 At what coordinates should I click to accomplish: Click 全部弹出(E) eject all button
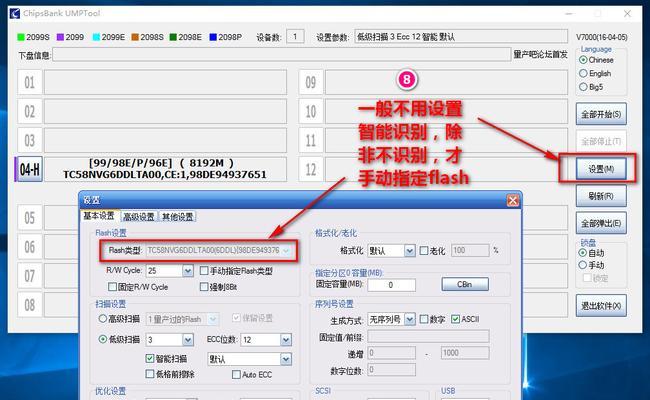[x=601, y=223]
